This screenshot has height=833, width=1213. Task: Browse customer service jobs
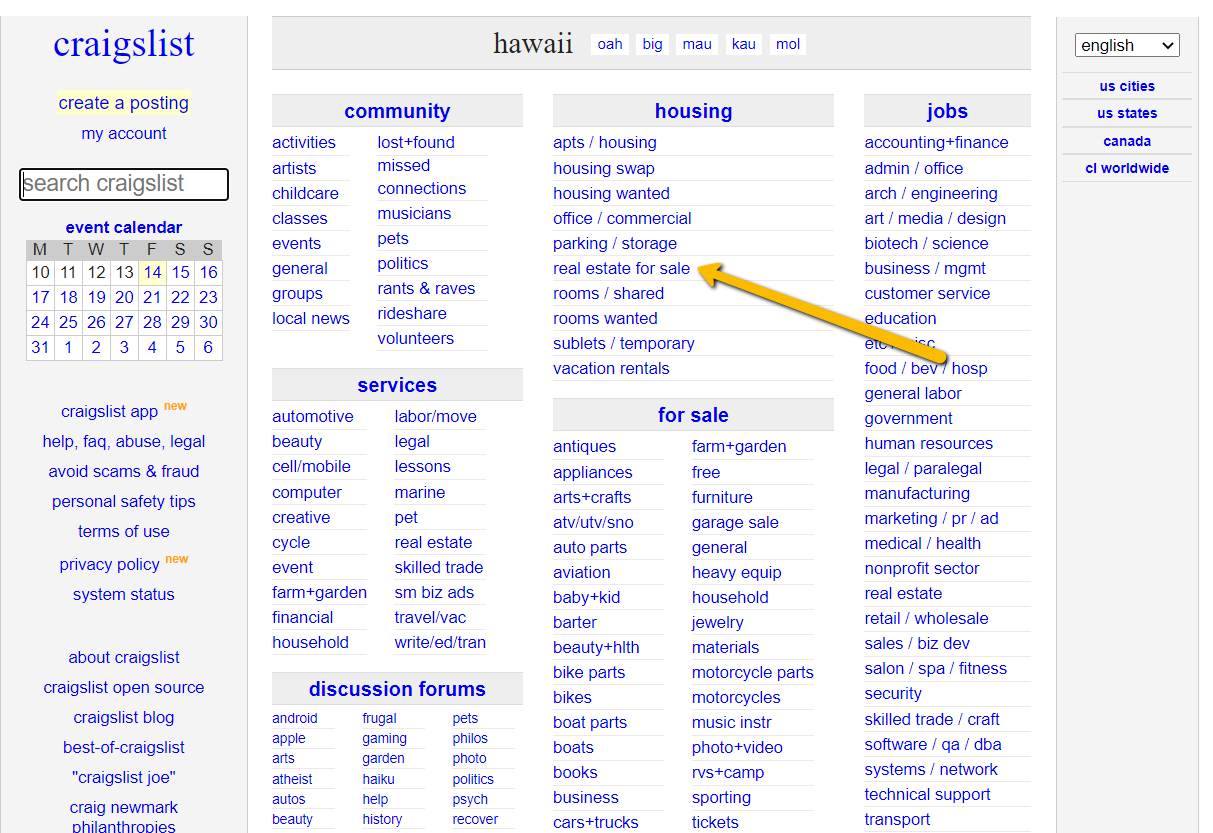coord(927,293)
